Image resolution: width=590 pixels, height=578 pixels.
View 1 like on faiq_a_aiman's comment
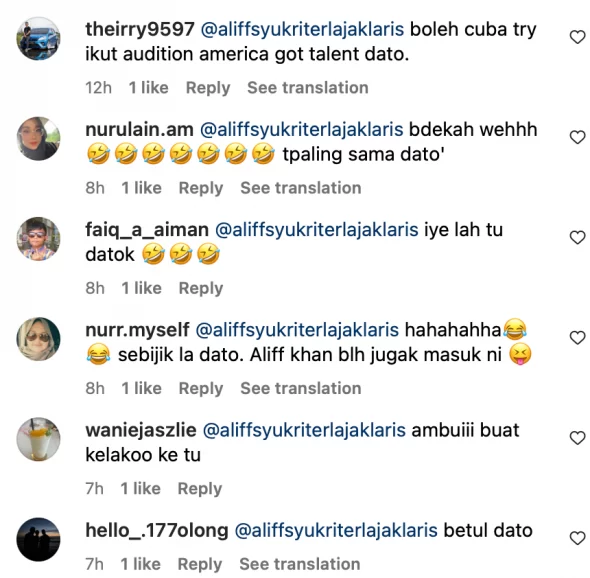pyautogui.click(x=141, y=288)
